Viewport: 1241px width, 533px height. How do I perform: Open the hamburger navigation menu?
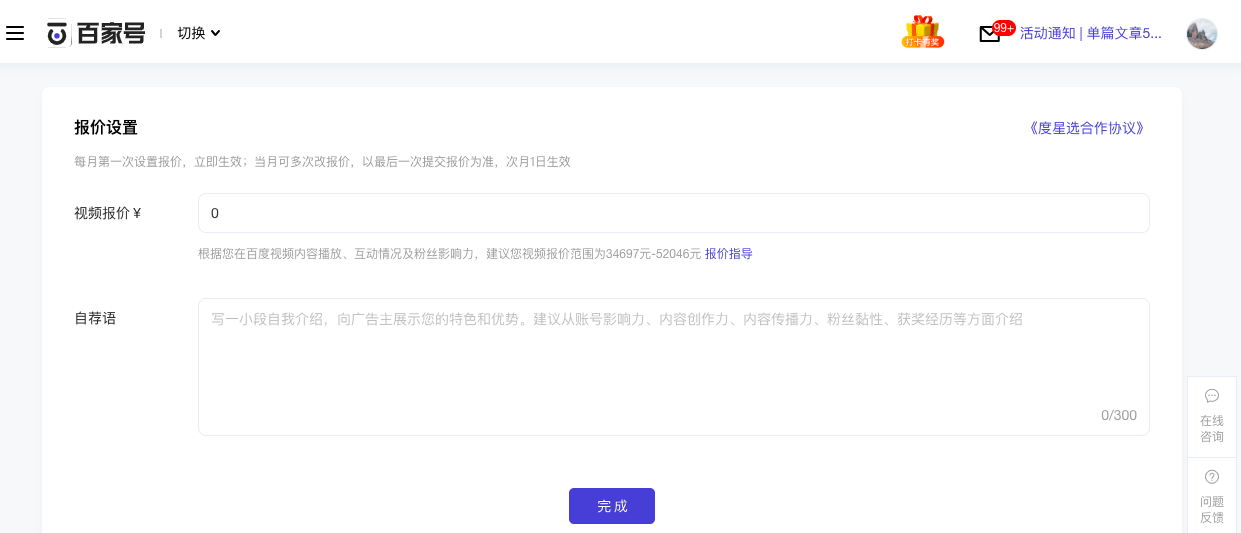(x=15, y=33)
